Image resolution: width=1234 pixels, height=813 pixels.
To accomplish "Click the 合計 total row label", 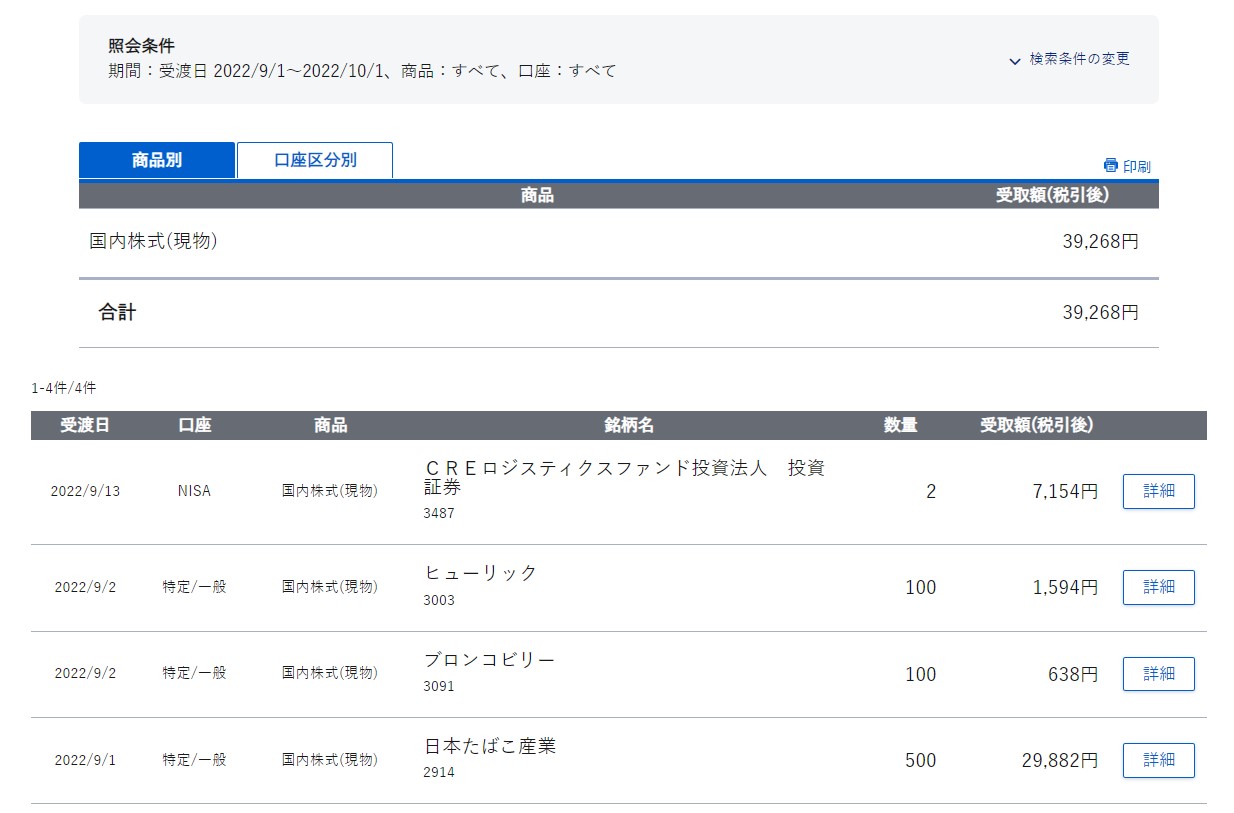I will point(117,313).
